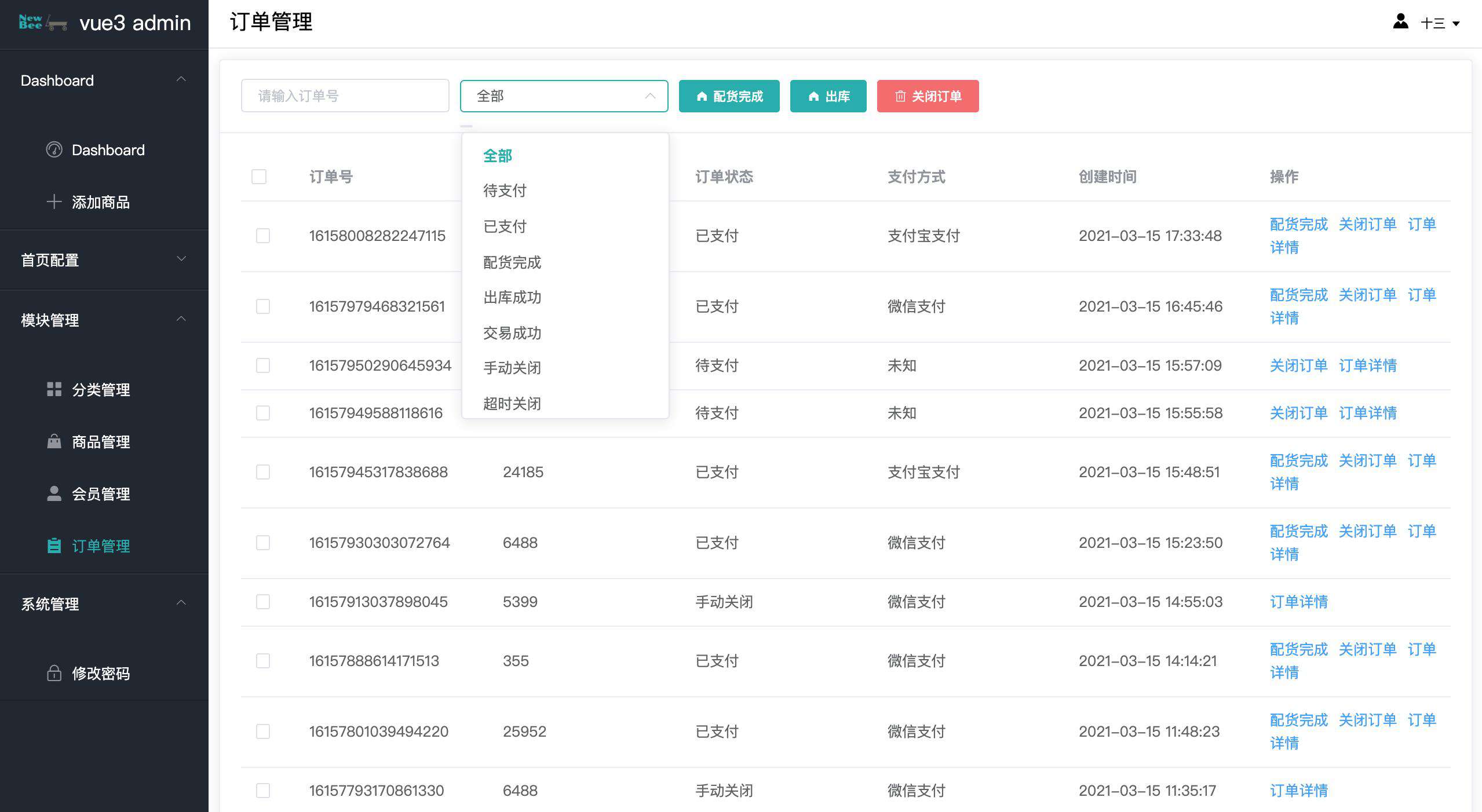Click the 支付方式 column header
The image size is (1482, 812).
tap(916, 177)
